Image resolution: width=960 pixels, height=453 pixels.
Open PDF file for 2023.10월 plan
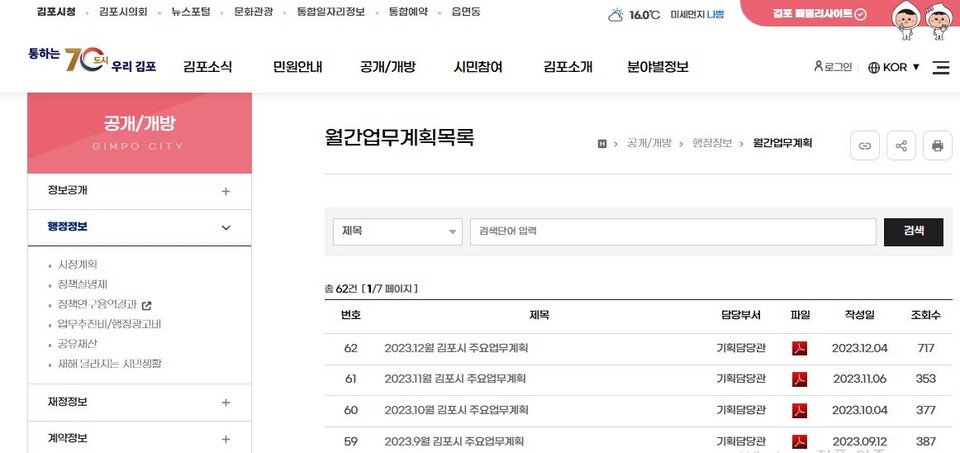click(800, 410)
